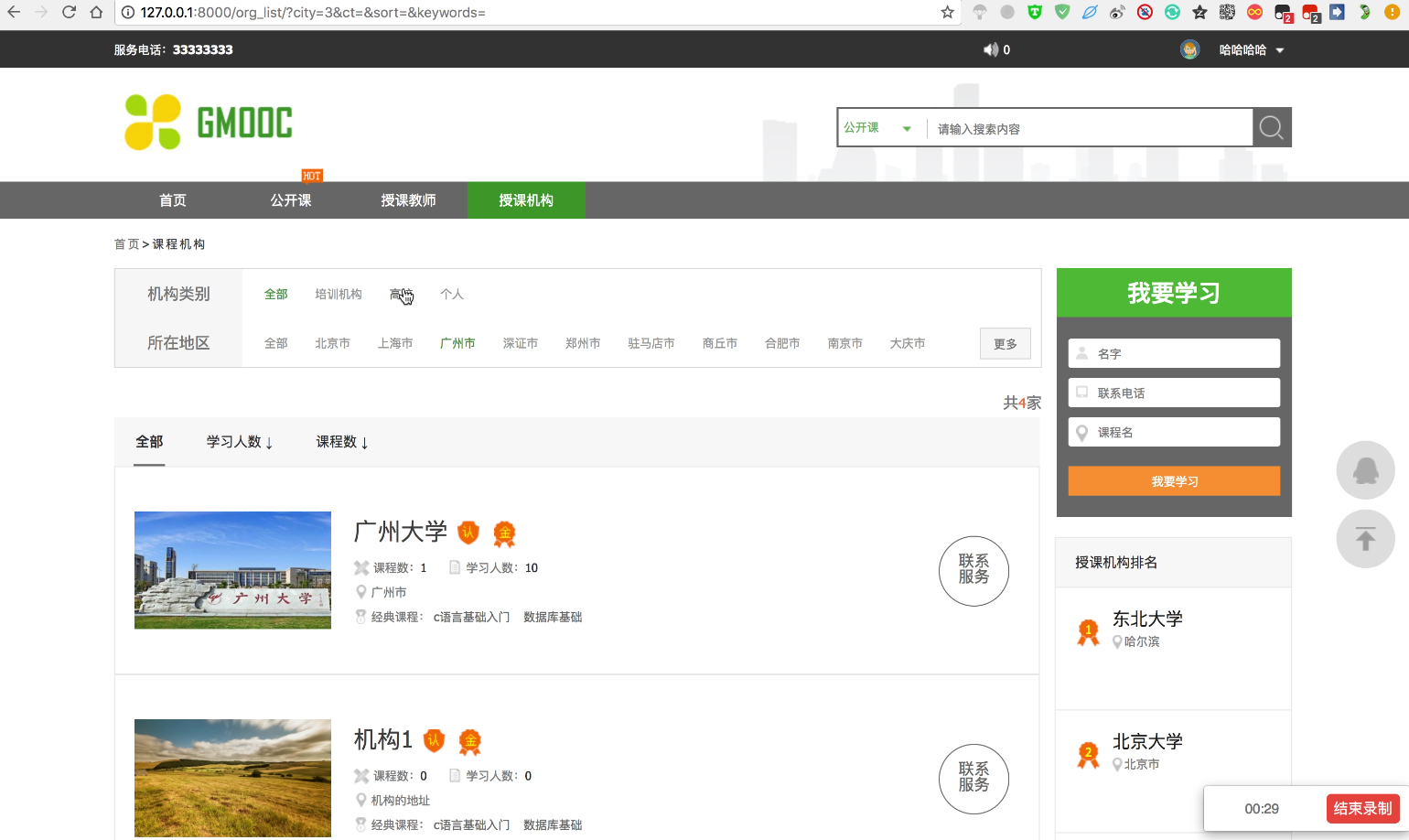Open the 公开课 navigation tab
Image resolution: width=1409 pixels, height=840 pixels.
[x=291, y=200]
